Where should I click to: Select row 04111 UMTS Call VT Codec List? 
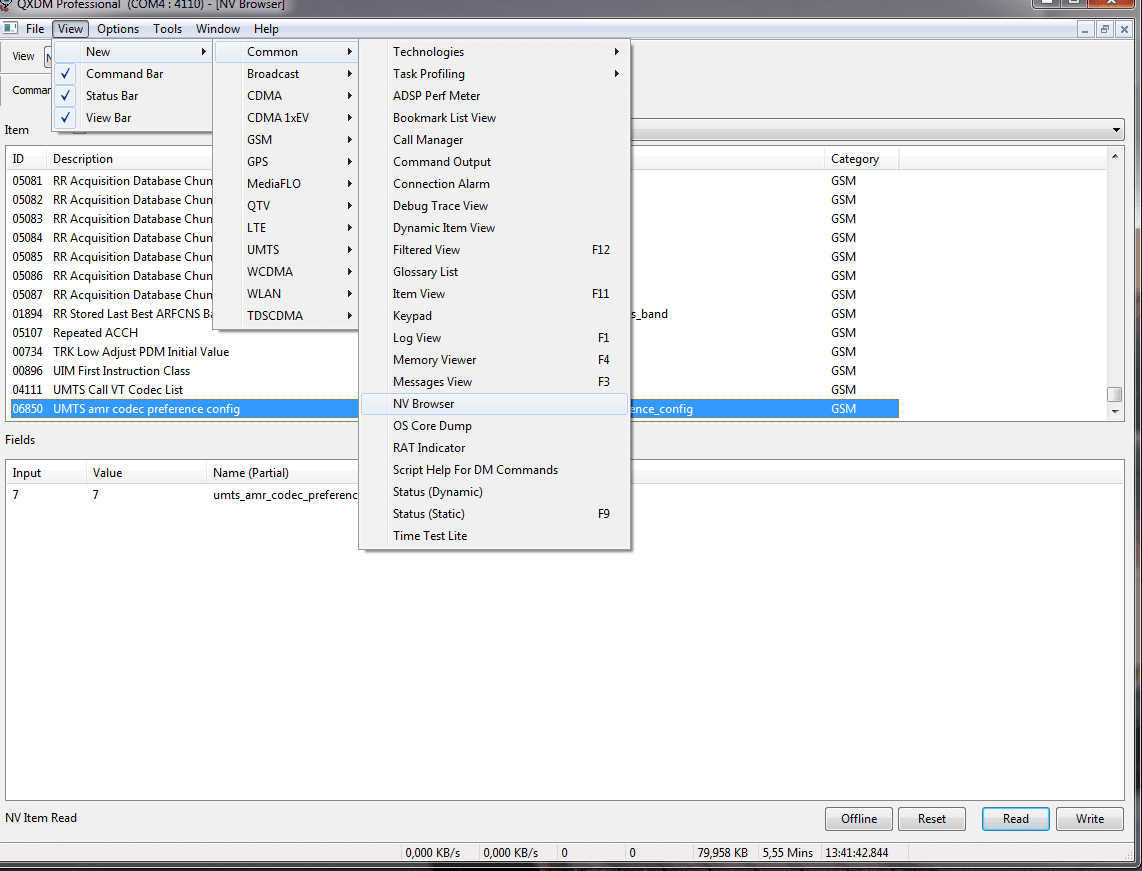click(183, 390)
